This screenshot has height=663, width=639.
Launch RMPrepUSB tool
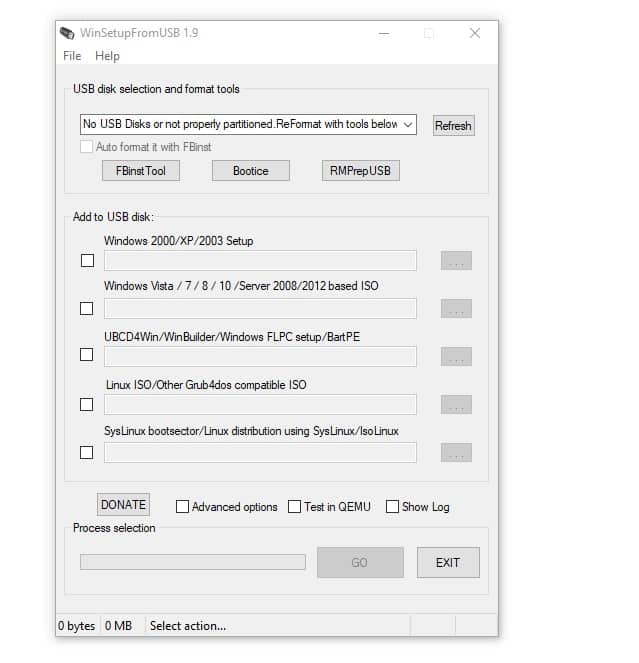(360, 171)
